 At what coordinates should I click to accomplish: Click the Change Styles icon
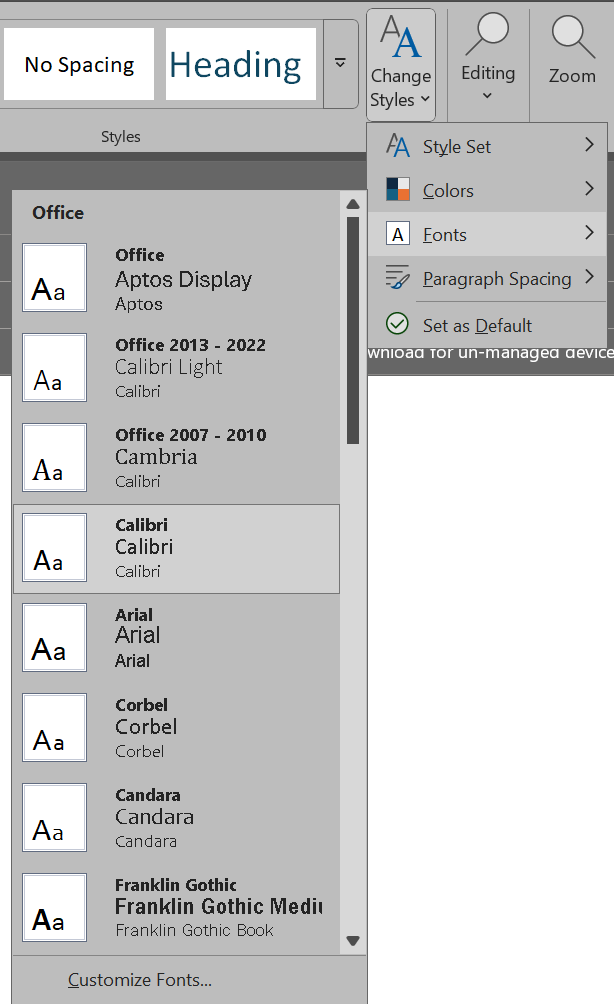400,35
